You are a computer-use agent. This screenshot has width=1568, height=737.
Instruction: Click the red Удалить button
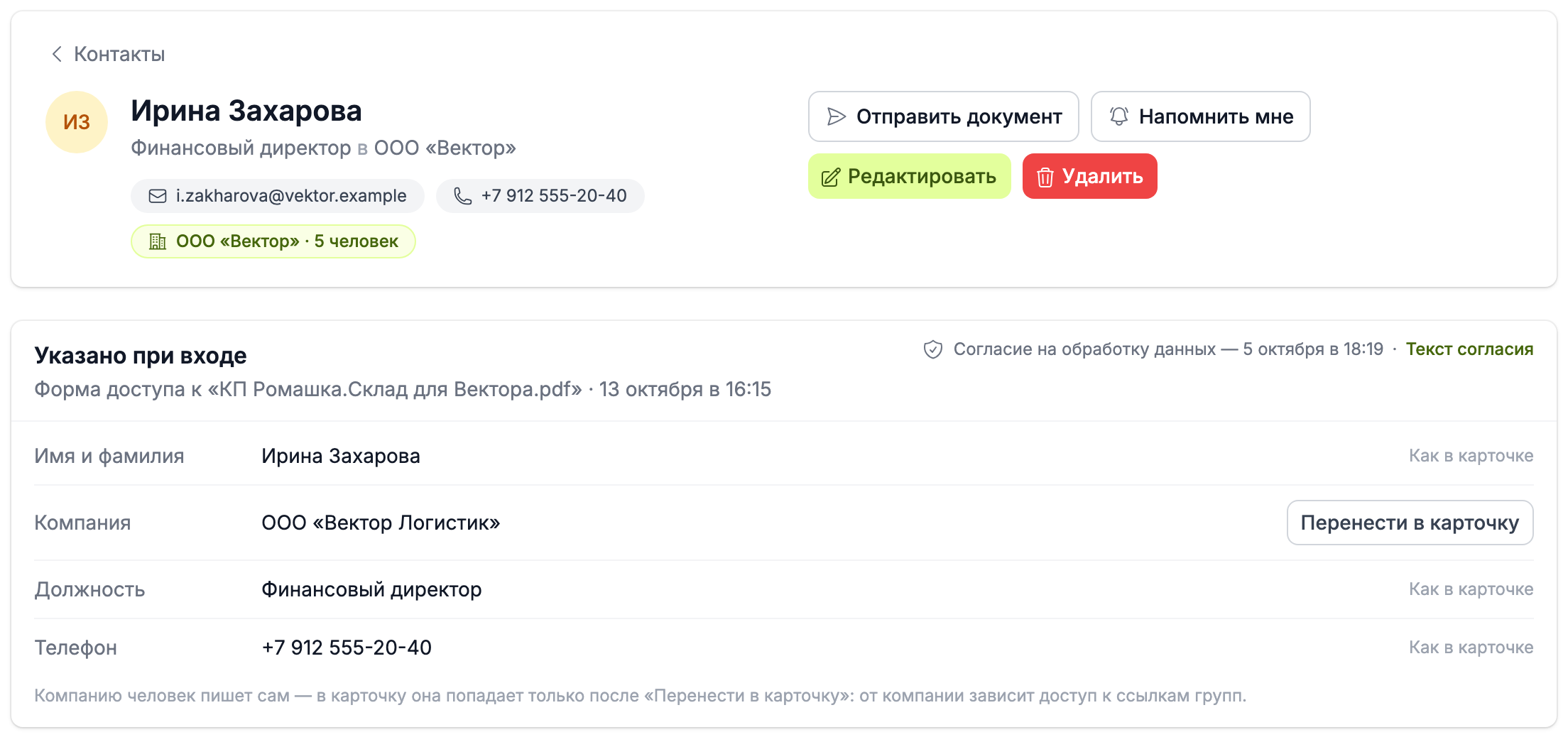point(1089,176)
